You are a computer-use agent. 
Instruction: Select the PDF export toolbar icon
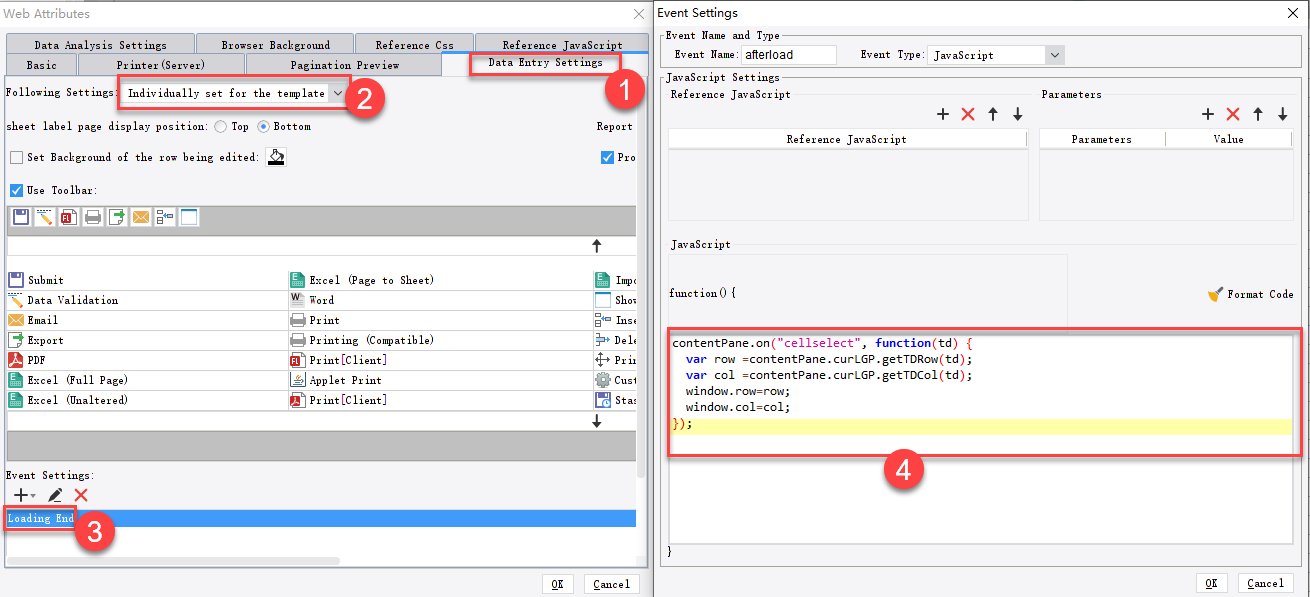pyautogui.click(x=69, y=217)
